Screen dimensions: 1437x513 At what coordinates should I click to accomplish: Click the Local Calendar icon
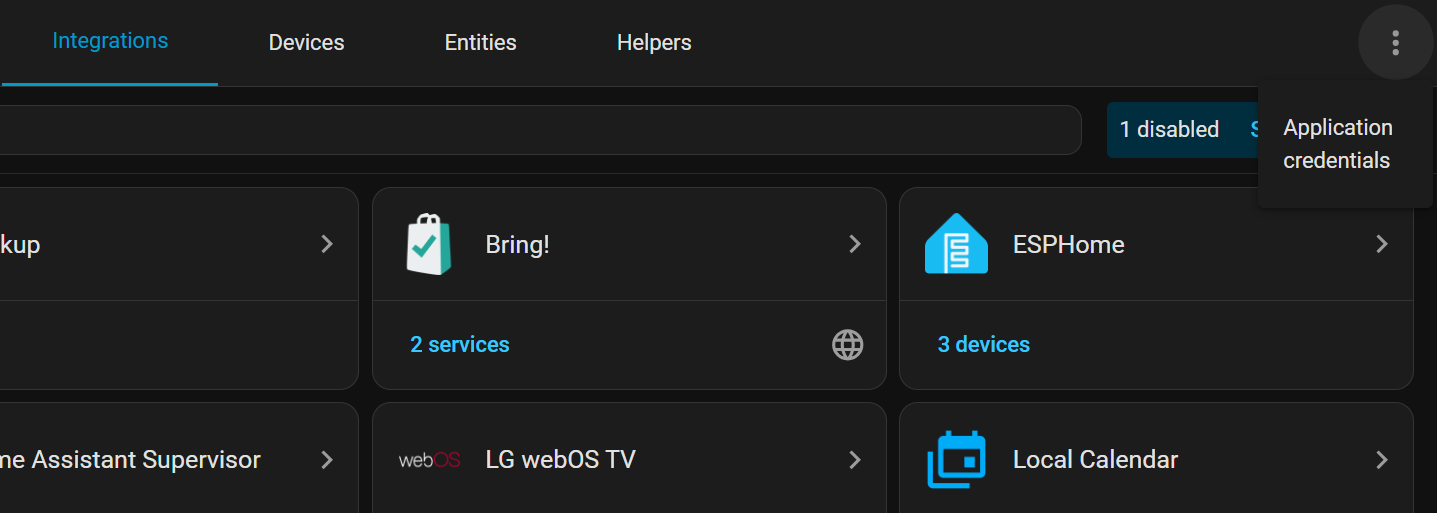[x=956, y=460]
